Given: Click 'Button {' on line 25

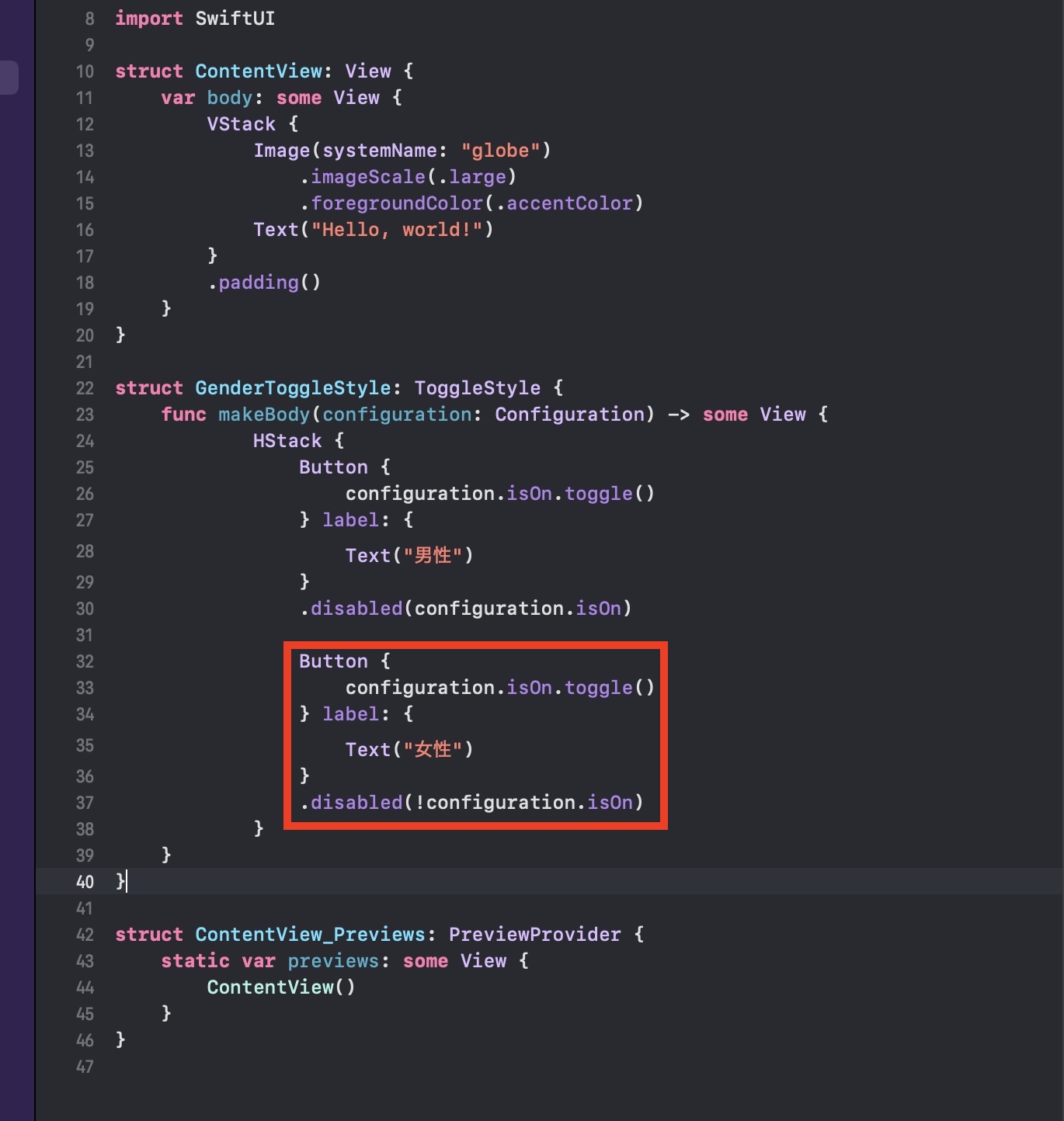Looking at the screenshot, I should tap(345, 467).
